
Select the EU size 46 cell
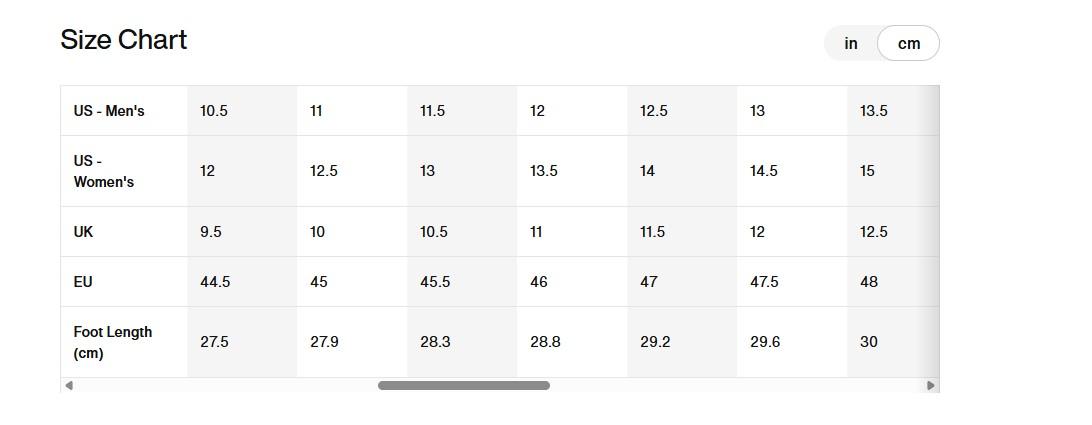(539, 282)
